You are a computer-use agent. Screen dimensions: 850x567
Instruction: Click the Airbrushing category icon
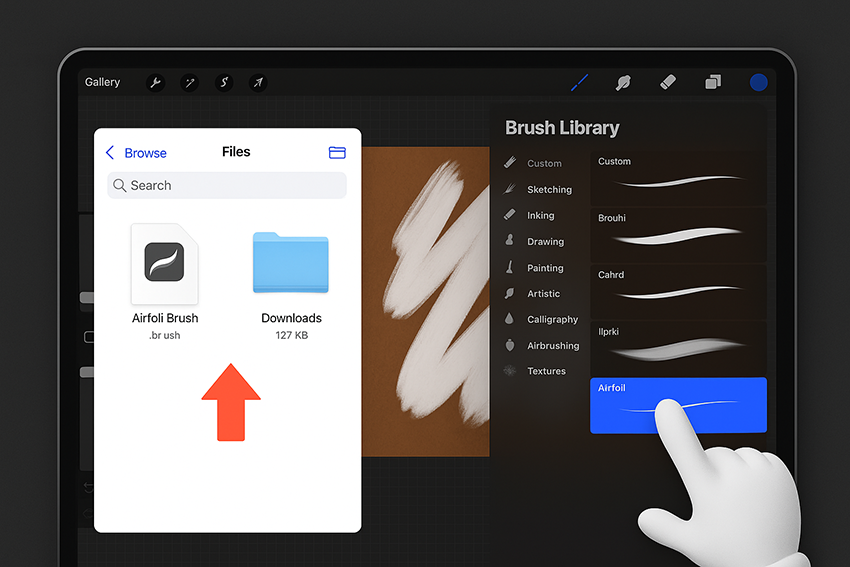click(x=510, y=345)
